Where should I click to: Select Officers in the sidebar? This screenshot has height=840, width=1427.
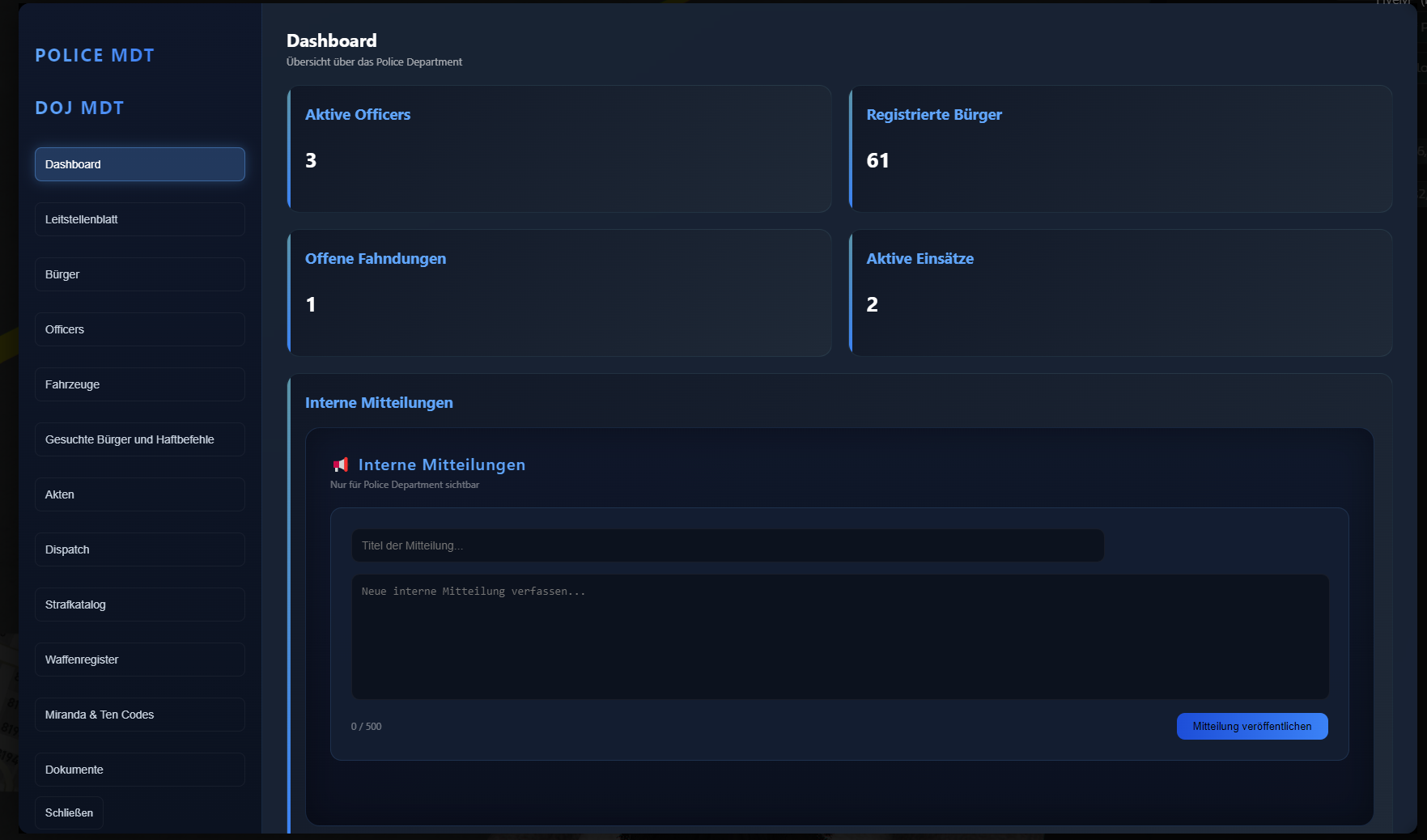click(139, 329)
